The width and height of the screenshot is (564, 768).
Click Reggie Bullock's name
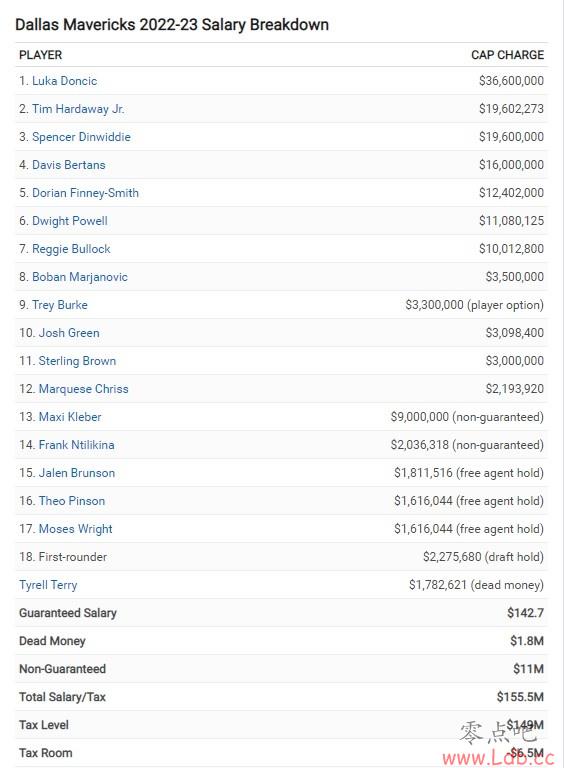click(x=71, y=249)
